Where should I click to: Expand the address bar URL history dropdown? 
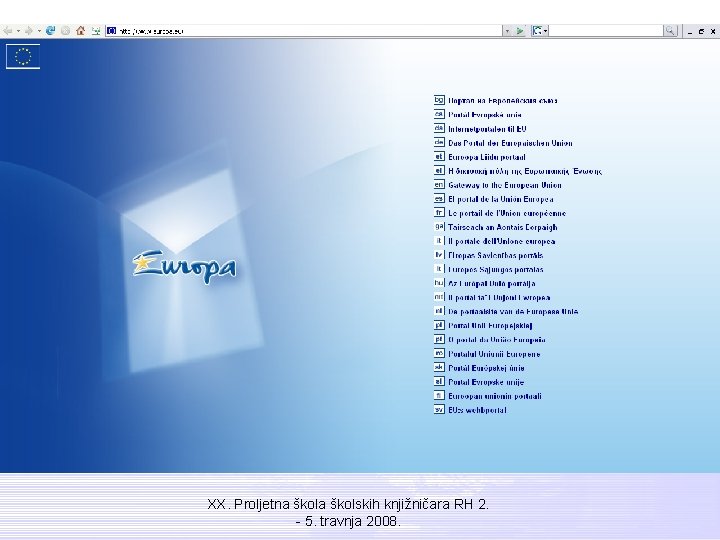[507, 31]
